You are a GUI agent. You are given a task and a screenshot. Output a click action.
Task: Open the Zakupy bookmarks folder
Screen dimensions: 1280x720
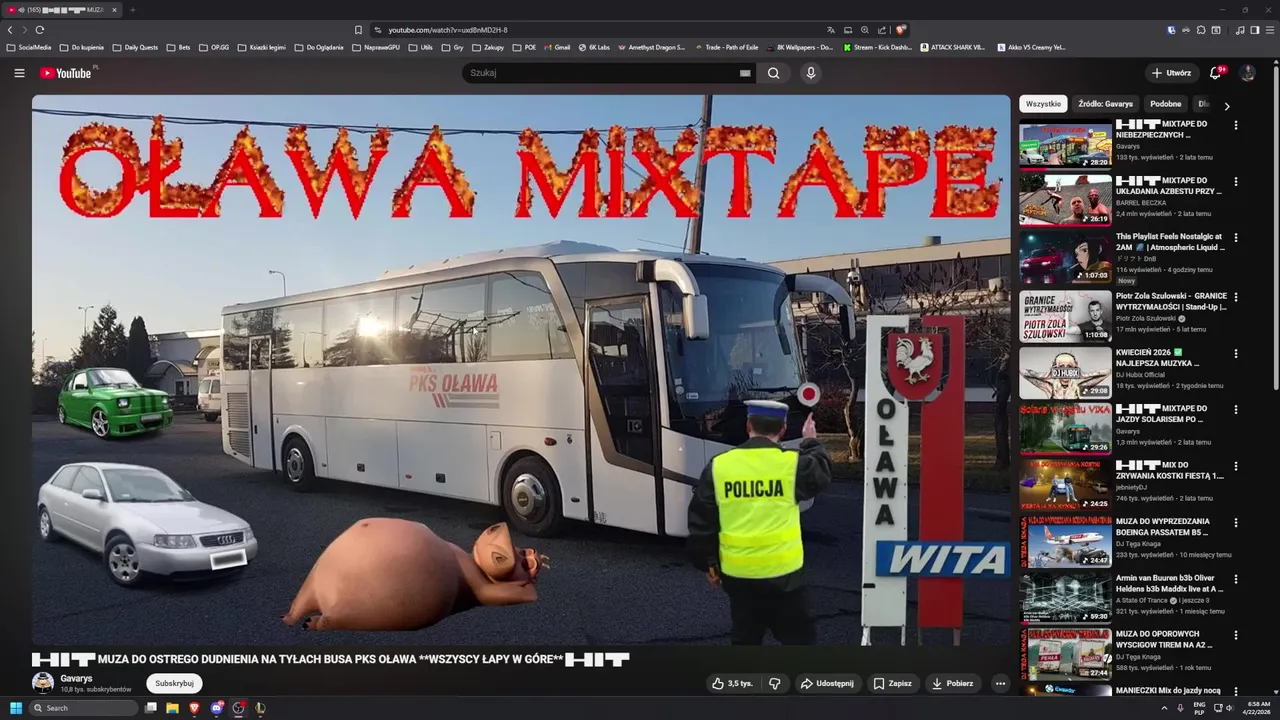pyautogui.click(x=488, y=47)
